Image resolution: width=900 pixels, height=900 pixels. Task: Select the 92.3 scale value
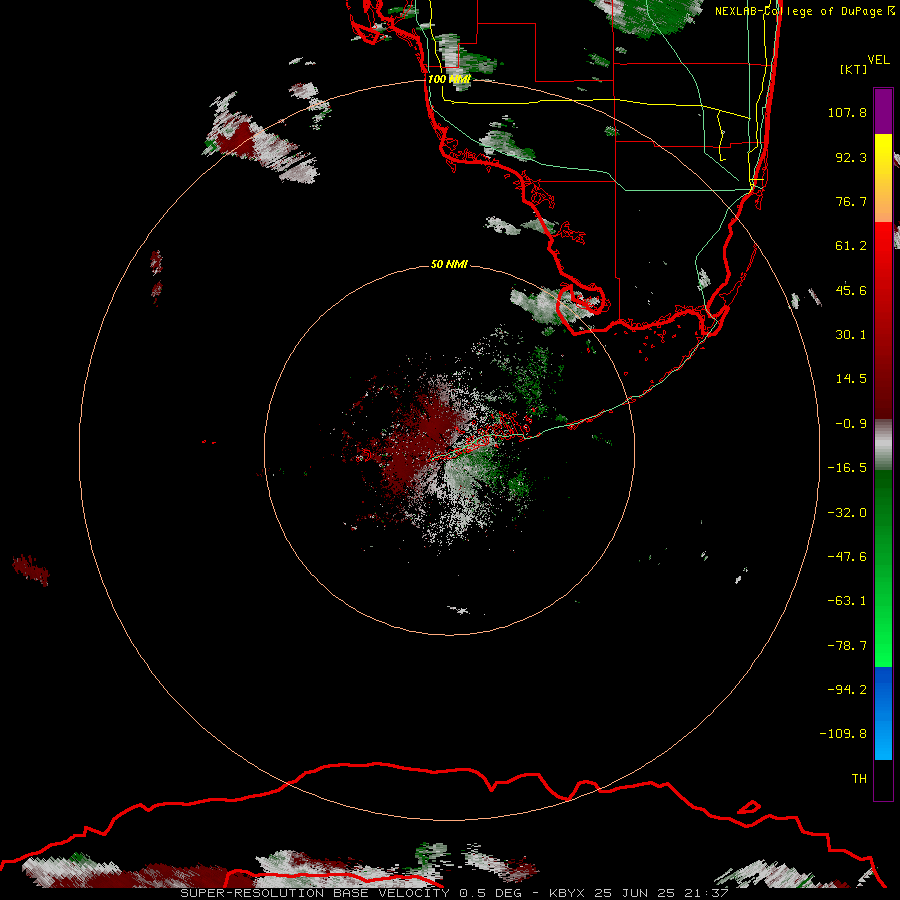click(851, 157)
